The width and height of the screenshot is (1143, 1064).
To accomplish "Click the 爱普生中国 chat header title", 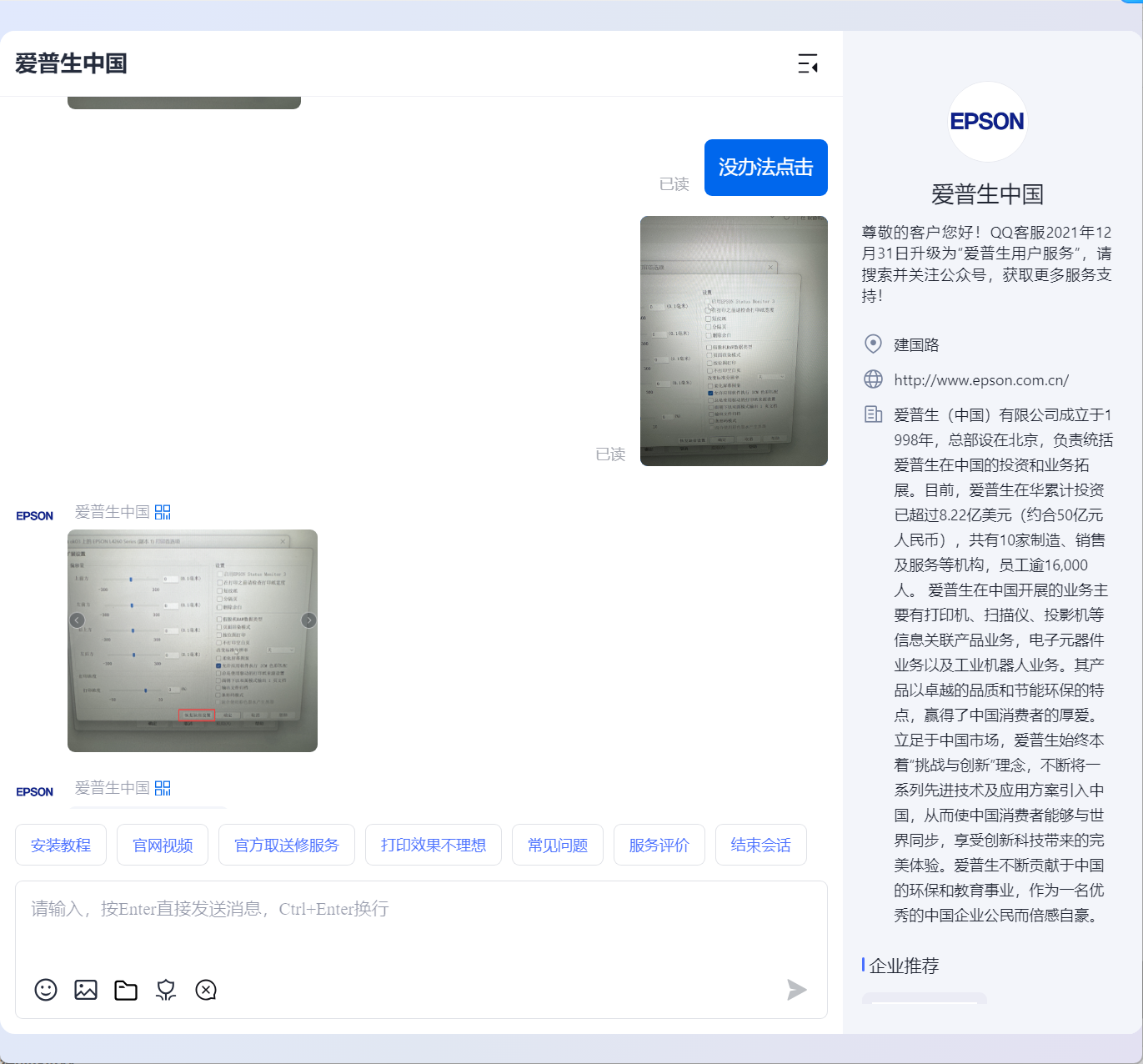I will (x=71, y=63).
